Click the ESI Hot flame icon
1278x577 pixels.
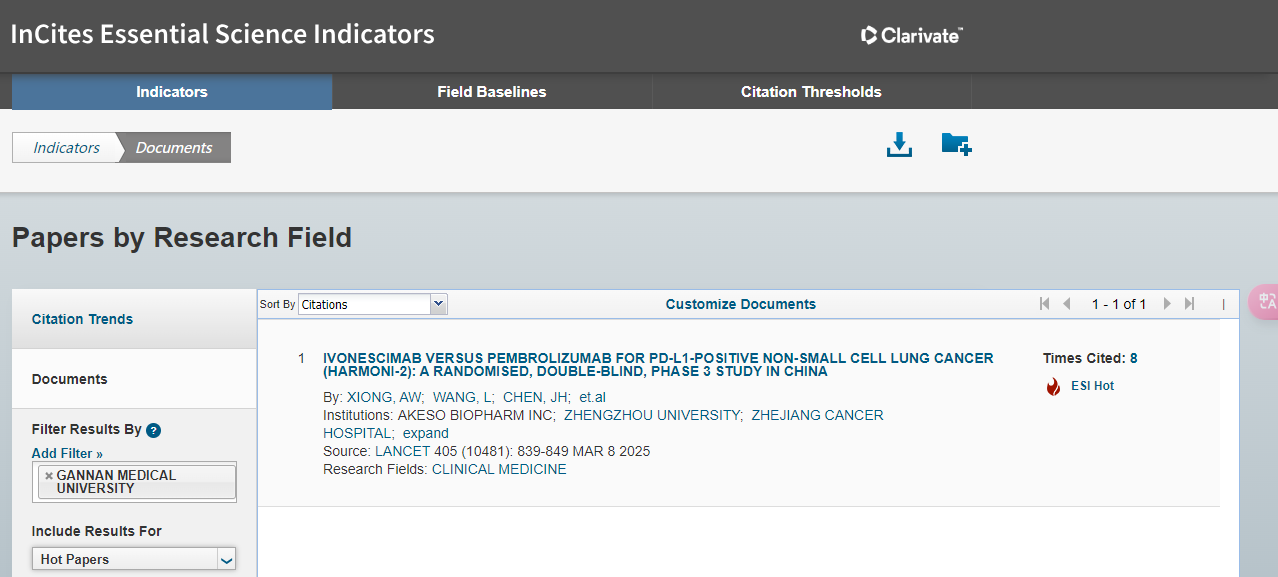[1053, 387]
